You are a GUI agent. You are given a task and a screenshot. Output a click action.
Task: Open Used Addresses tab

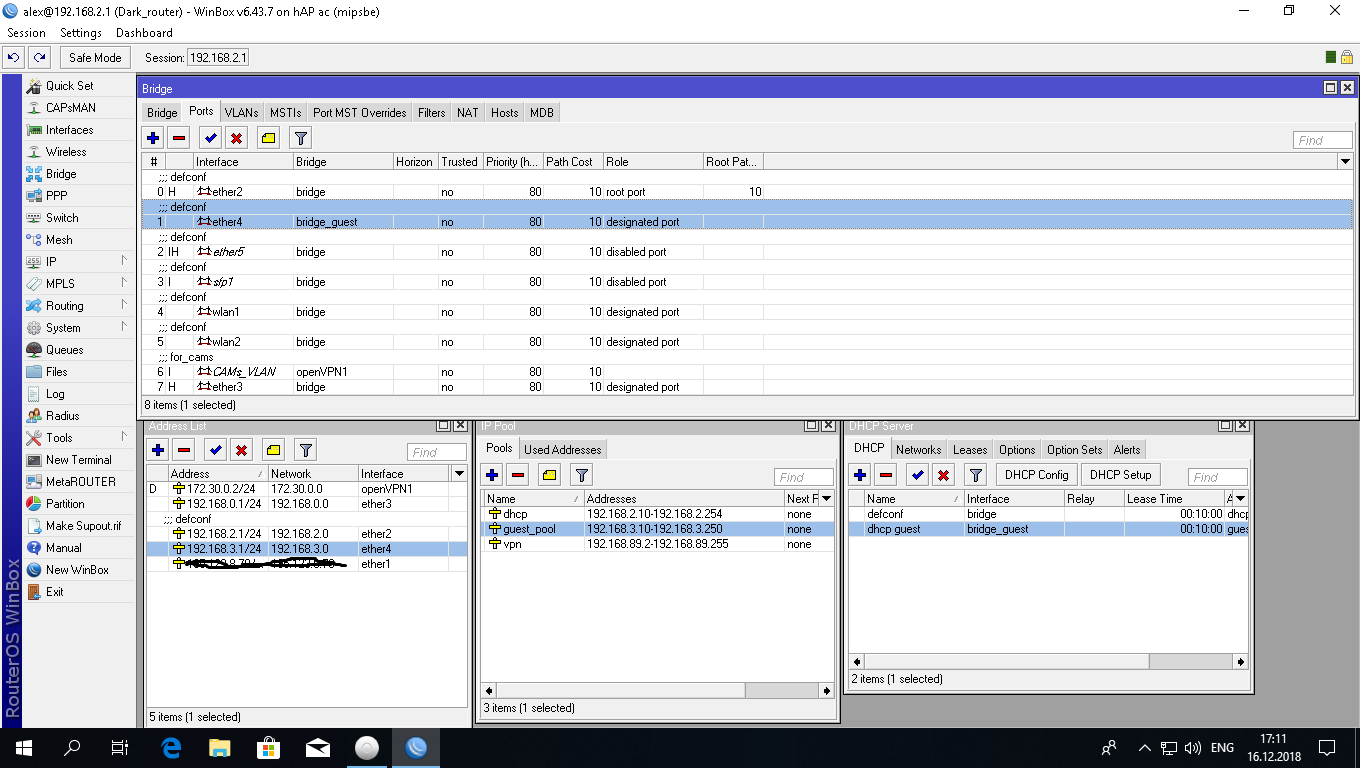pos(563,450)
